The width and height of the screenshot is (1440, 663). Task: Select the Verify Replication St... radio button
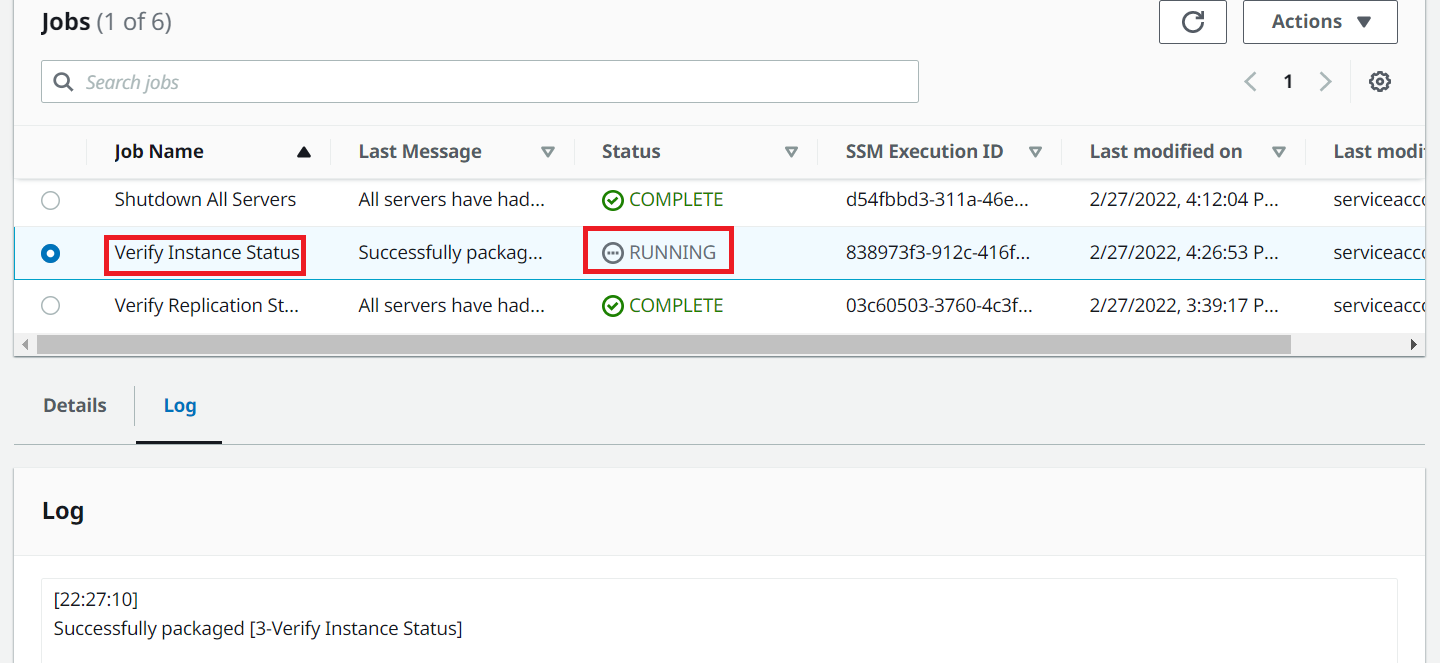(50, 306)
